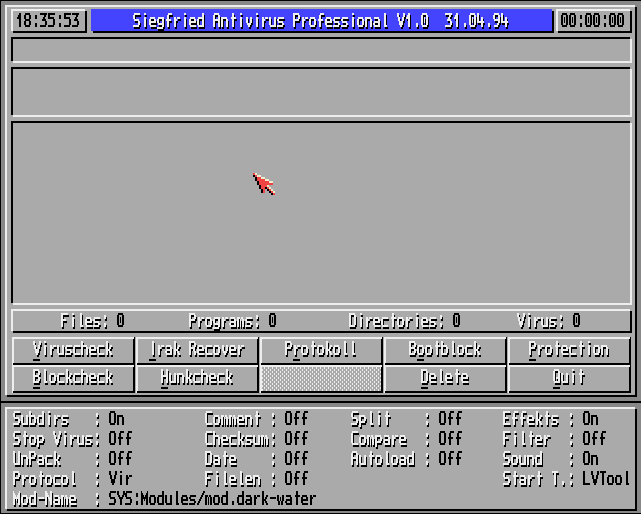Start a scan with the Viruscheck button
Screen dimensions: 641x514
click(x=73, y=350)
